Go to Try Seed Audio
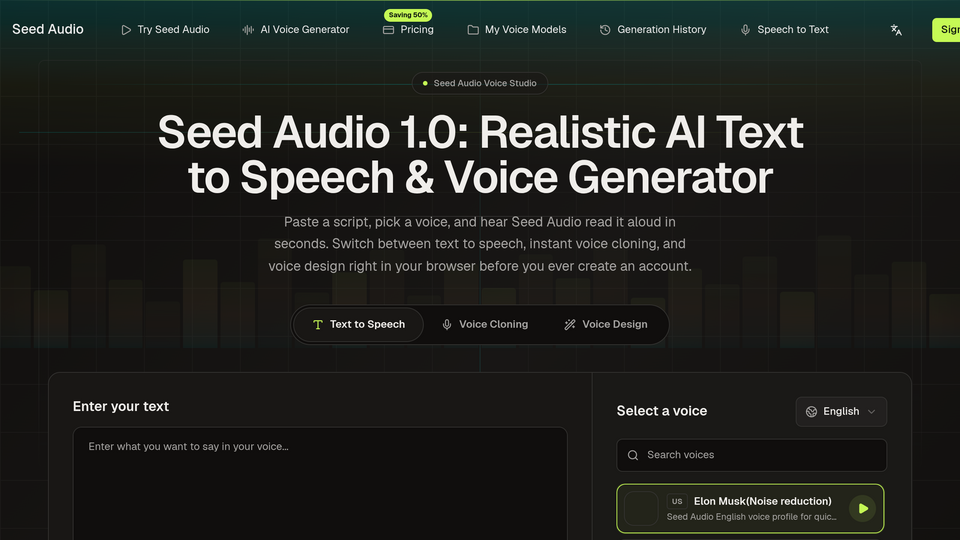Image resolution: width=960 pixels, height=540 pixels. click(x=165, y=29)
